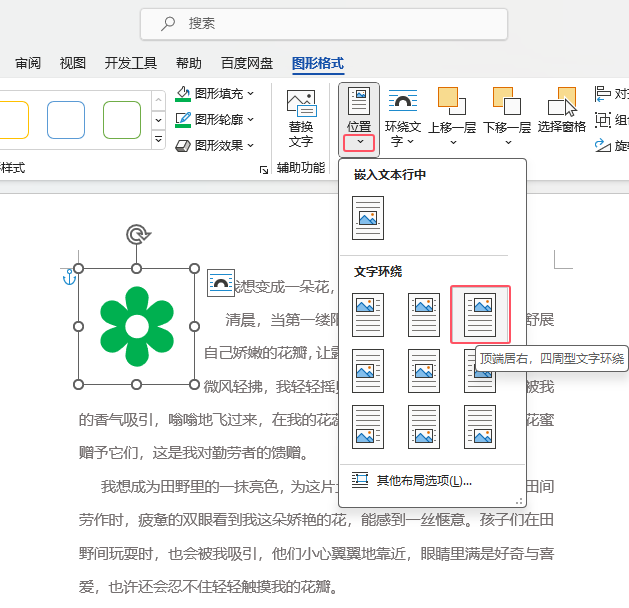Apply the yellow outline shape style
This screenshot has height=608, width=629.
(14, 120)
